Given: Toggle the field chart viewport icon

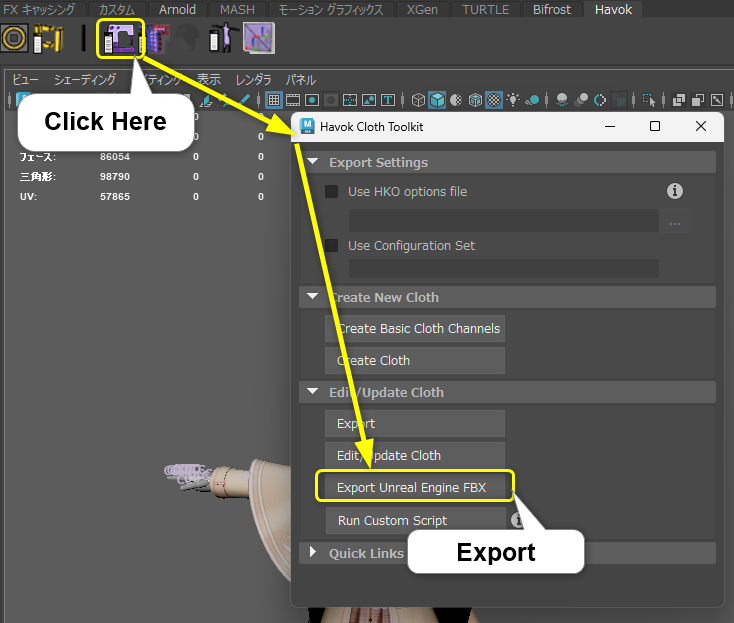Looking at the screenshot, I should [350, 100].
